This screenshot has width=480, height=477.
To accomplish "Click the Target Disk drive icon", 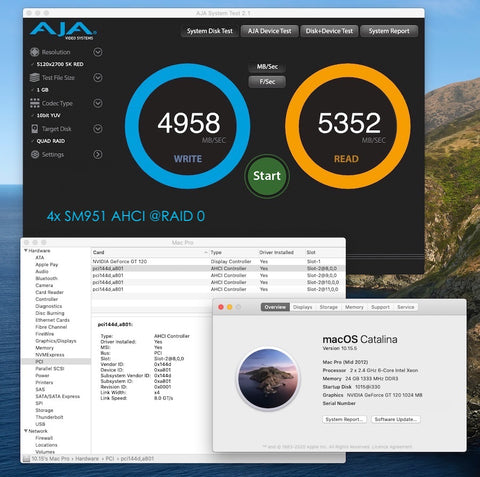I will 35,129.
